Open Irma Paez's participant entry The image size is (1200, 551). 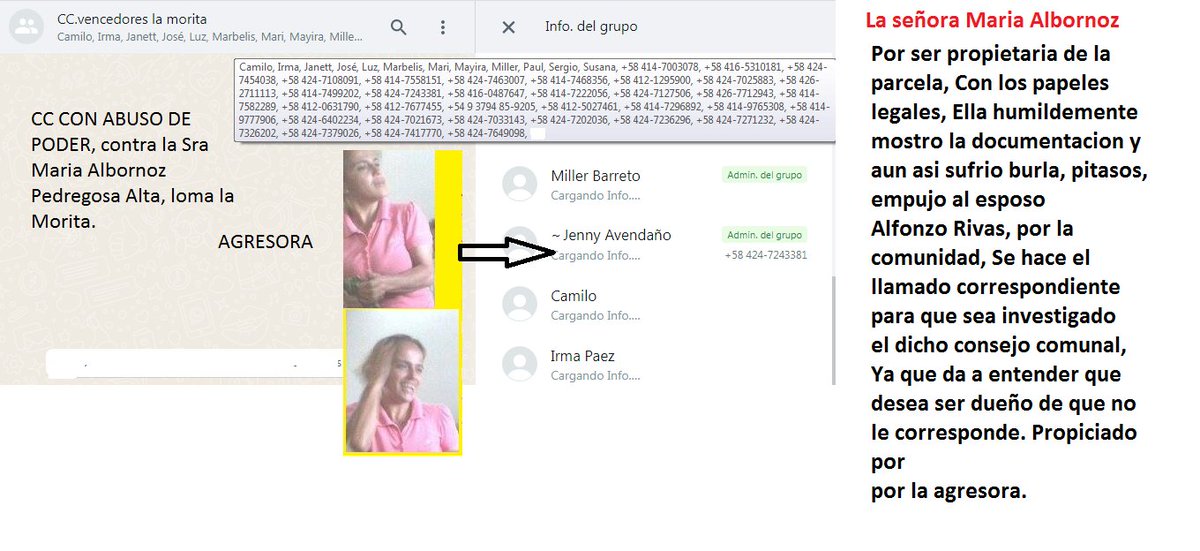(655, 365)
